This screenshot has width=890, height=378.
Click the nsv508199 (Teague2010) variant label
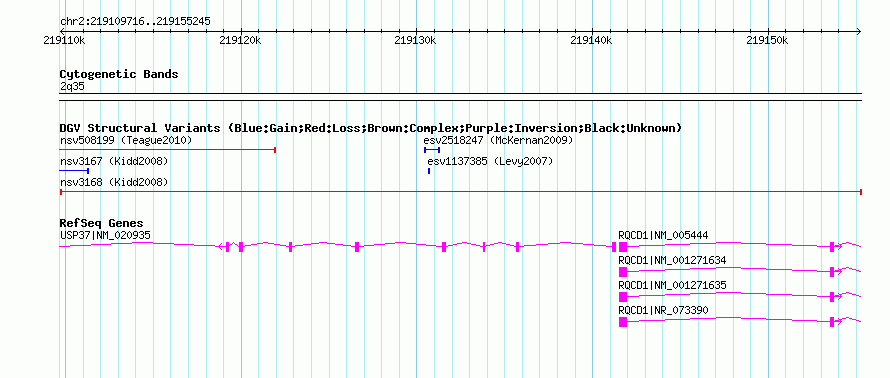126,140
